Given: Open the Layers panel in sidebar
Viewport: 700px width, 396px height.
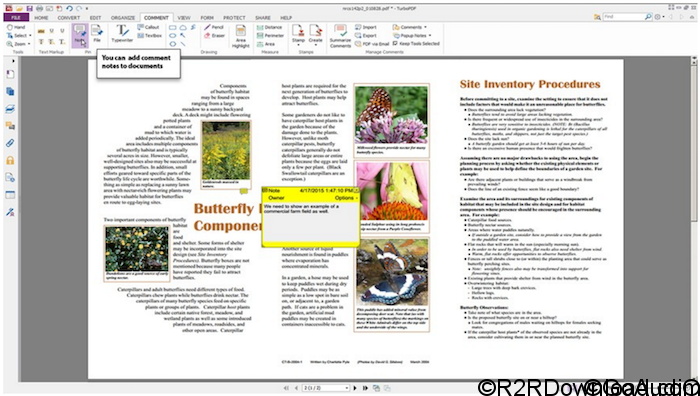Looking at the screenshot, I should pyautogui.click(x=10, y=109).
